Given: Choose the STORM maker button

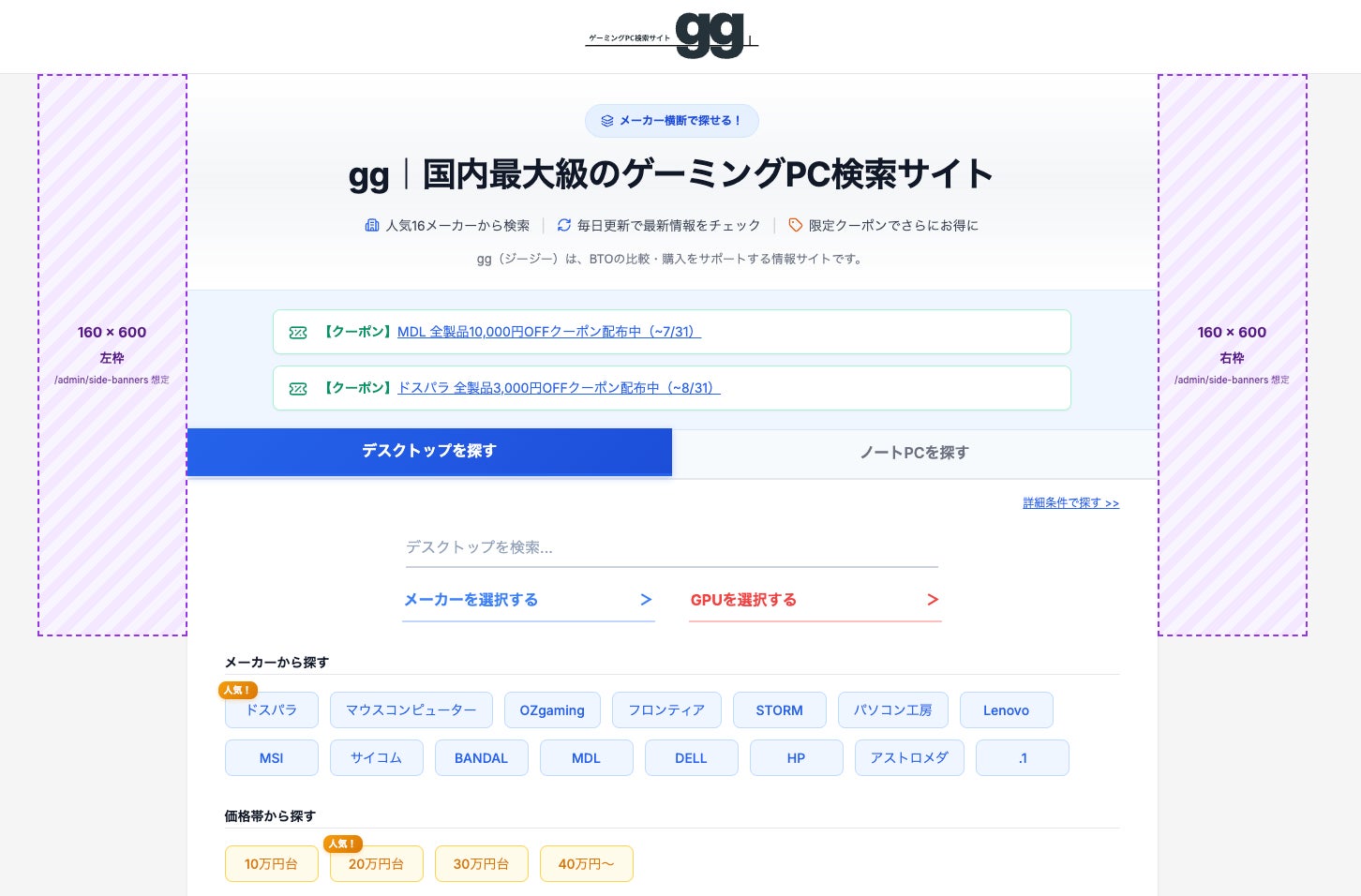Looking at the screenshot, I should point(780,710).
